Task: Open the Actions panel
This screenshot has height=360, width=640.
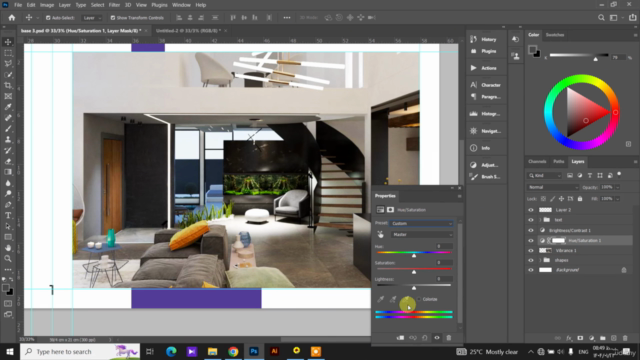Action: pyautogui.click(x=484, y=68)
